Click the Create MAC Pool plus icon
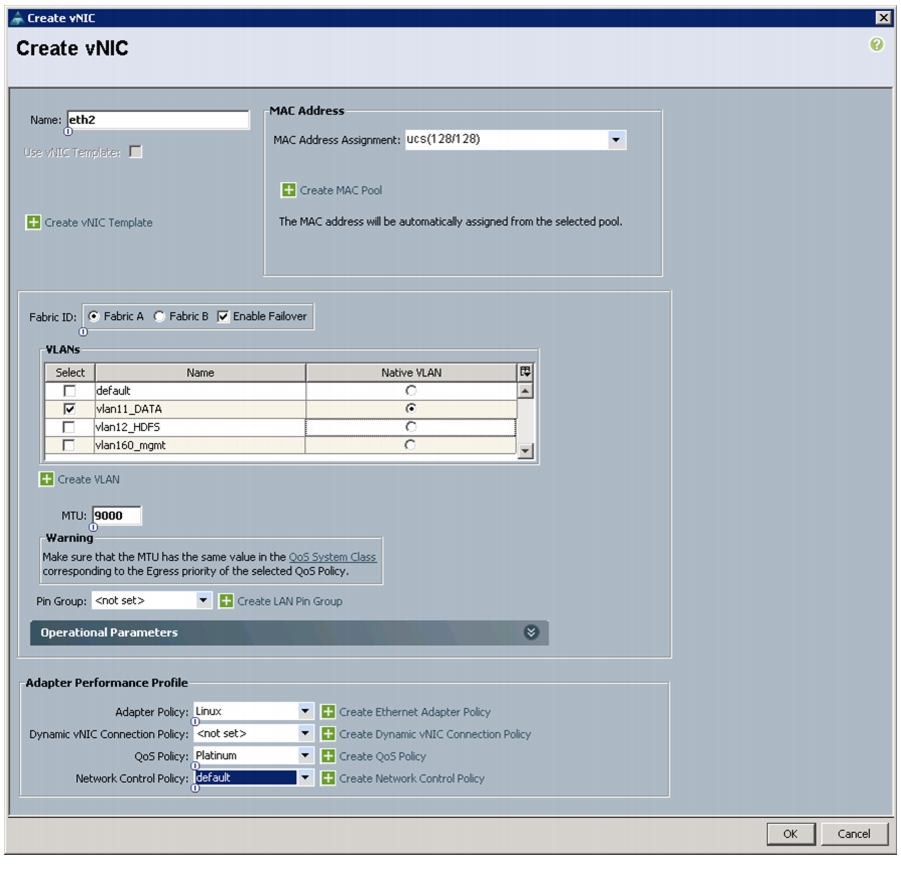901x896 pixels. 288,190
